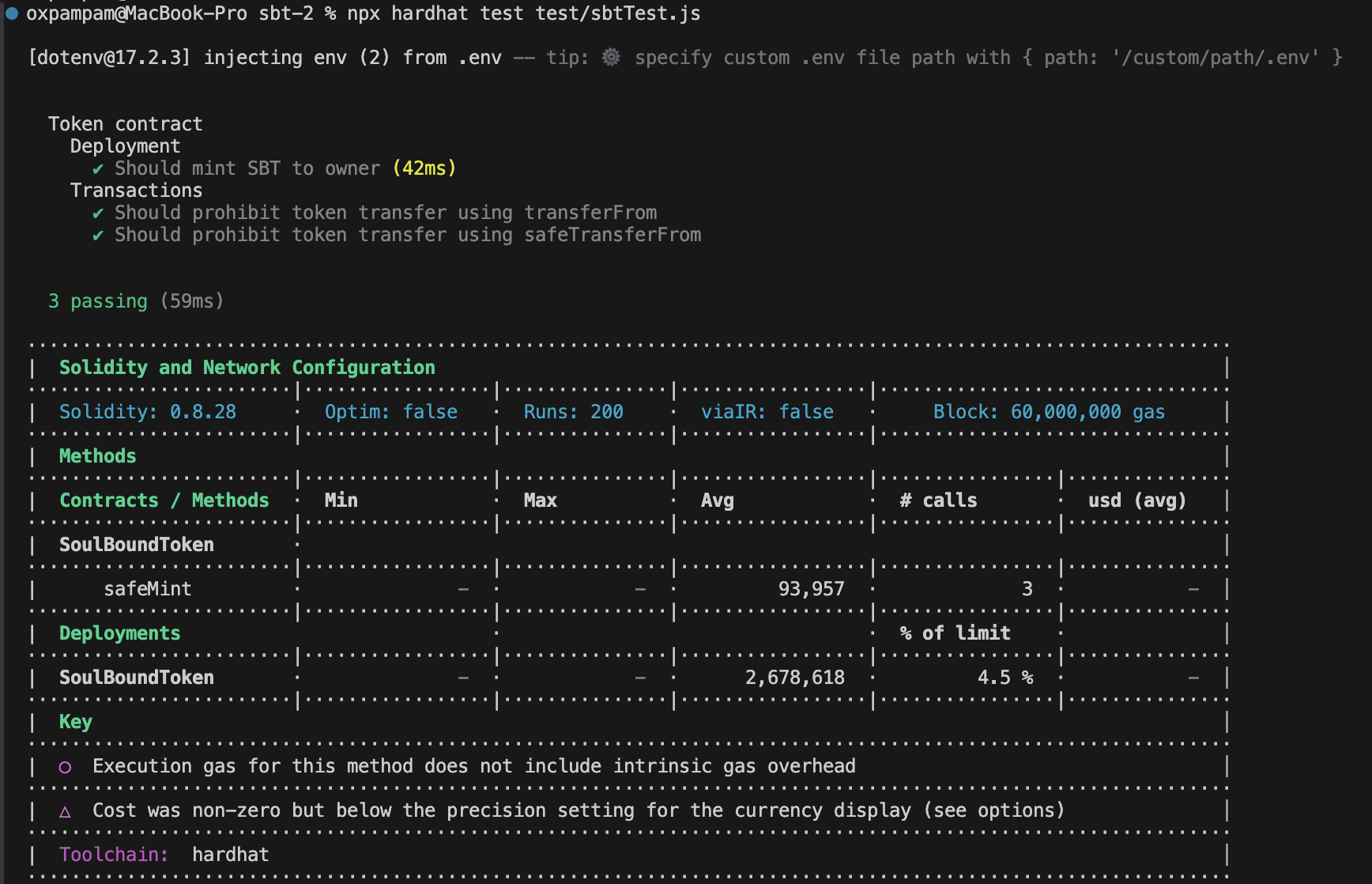Select the safeMint method name
This screenshot has width=1372, height=884.
click(148, 589)
